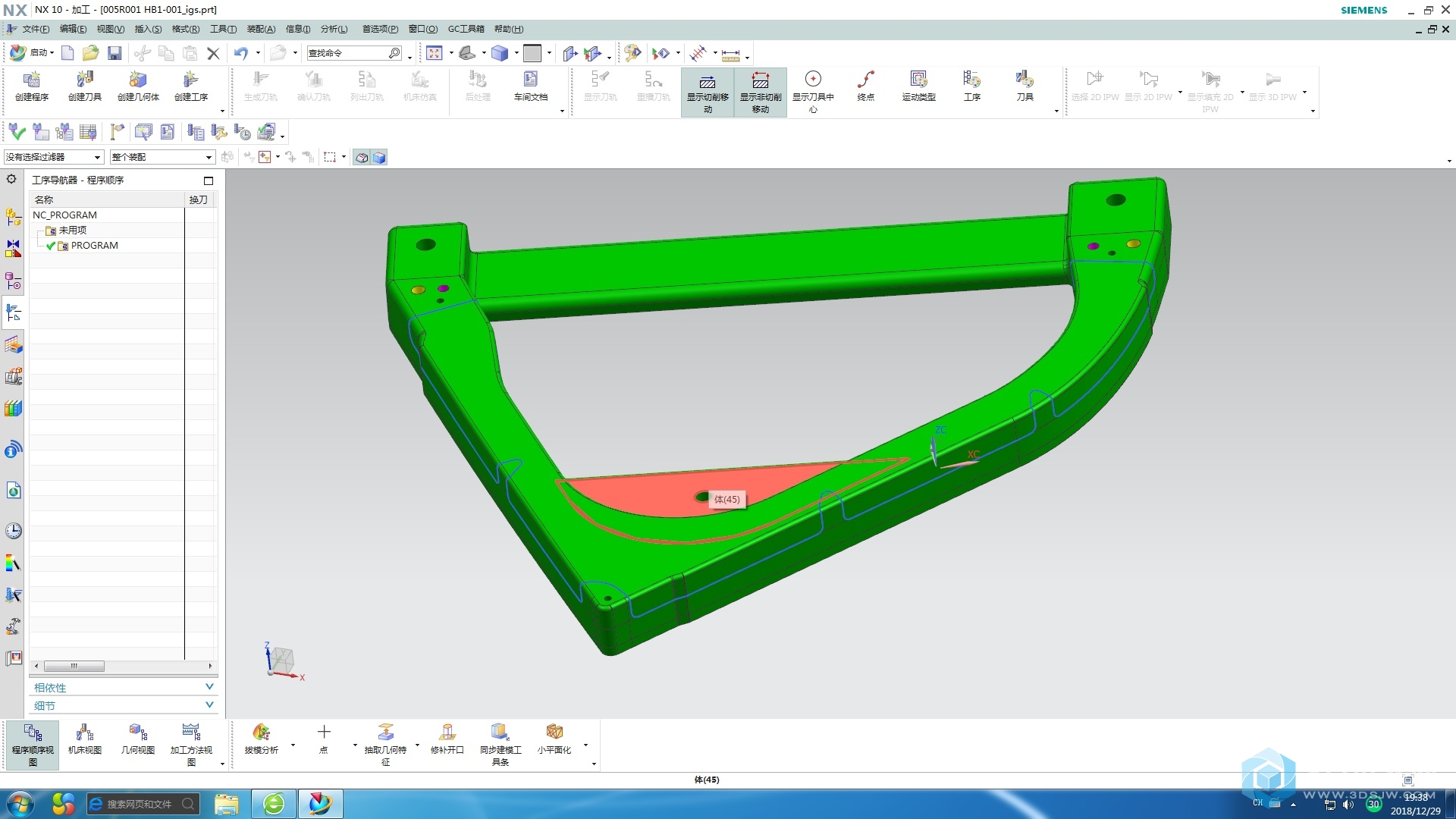Click the 创建程序 (Create Program) icon
This screenshot has width=1456, height=819.
31,86
